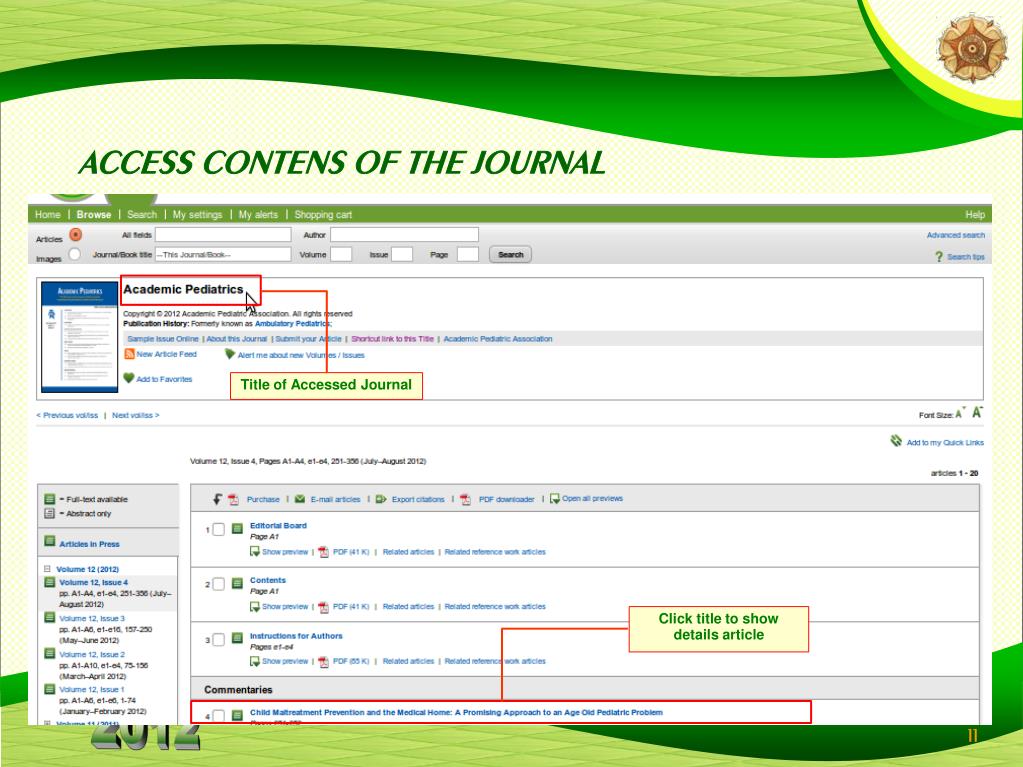Viewport: 1023px width, 767px height.
Task: Open My settings in the navigation bar
Action: 197,215
